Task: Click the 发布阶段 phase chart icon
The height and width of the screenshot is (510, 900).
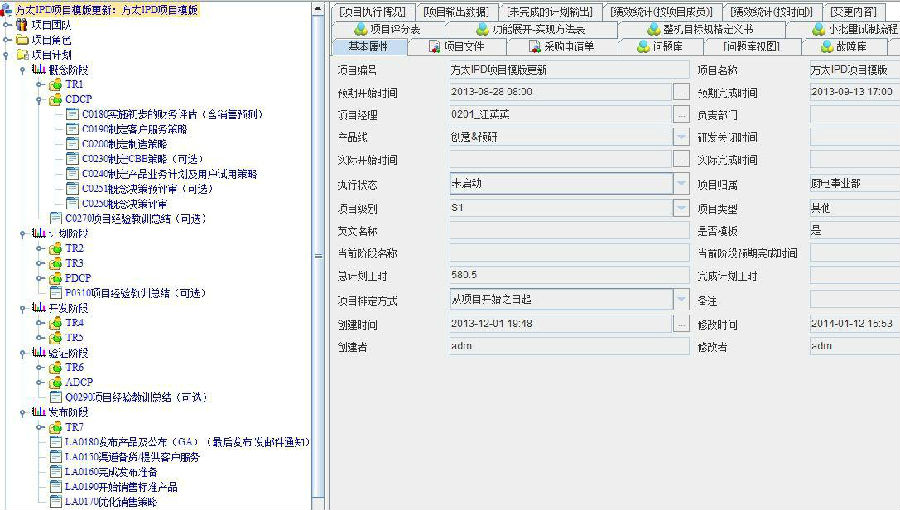Action: click(39, 412)
